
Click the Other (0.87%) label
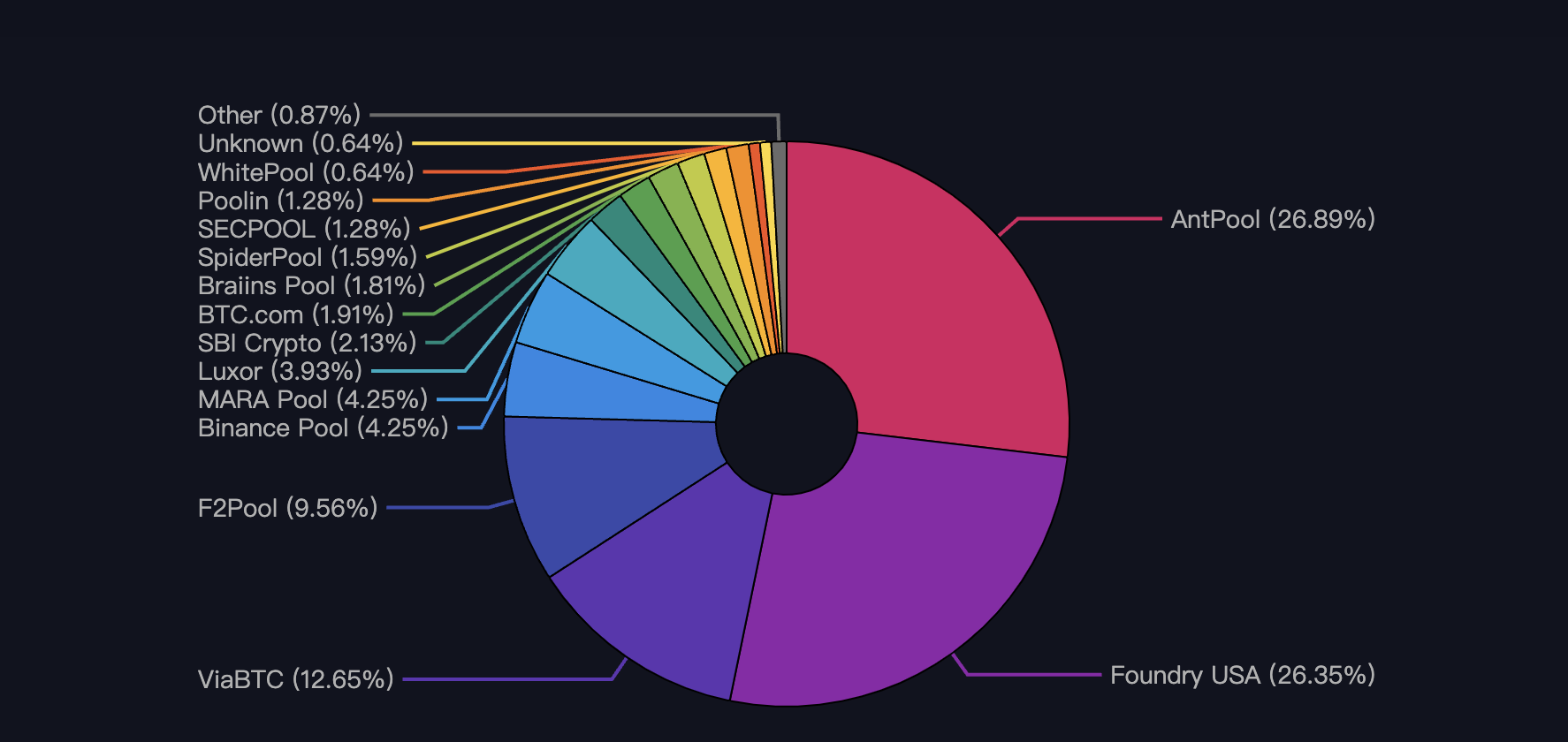click(278, 115)
